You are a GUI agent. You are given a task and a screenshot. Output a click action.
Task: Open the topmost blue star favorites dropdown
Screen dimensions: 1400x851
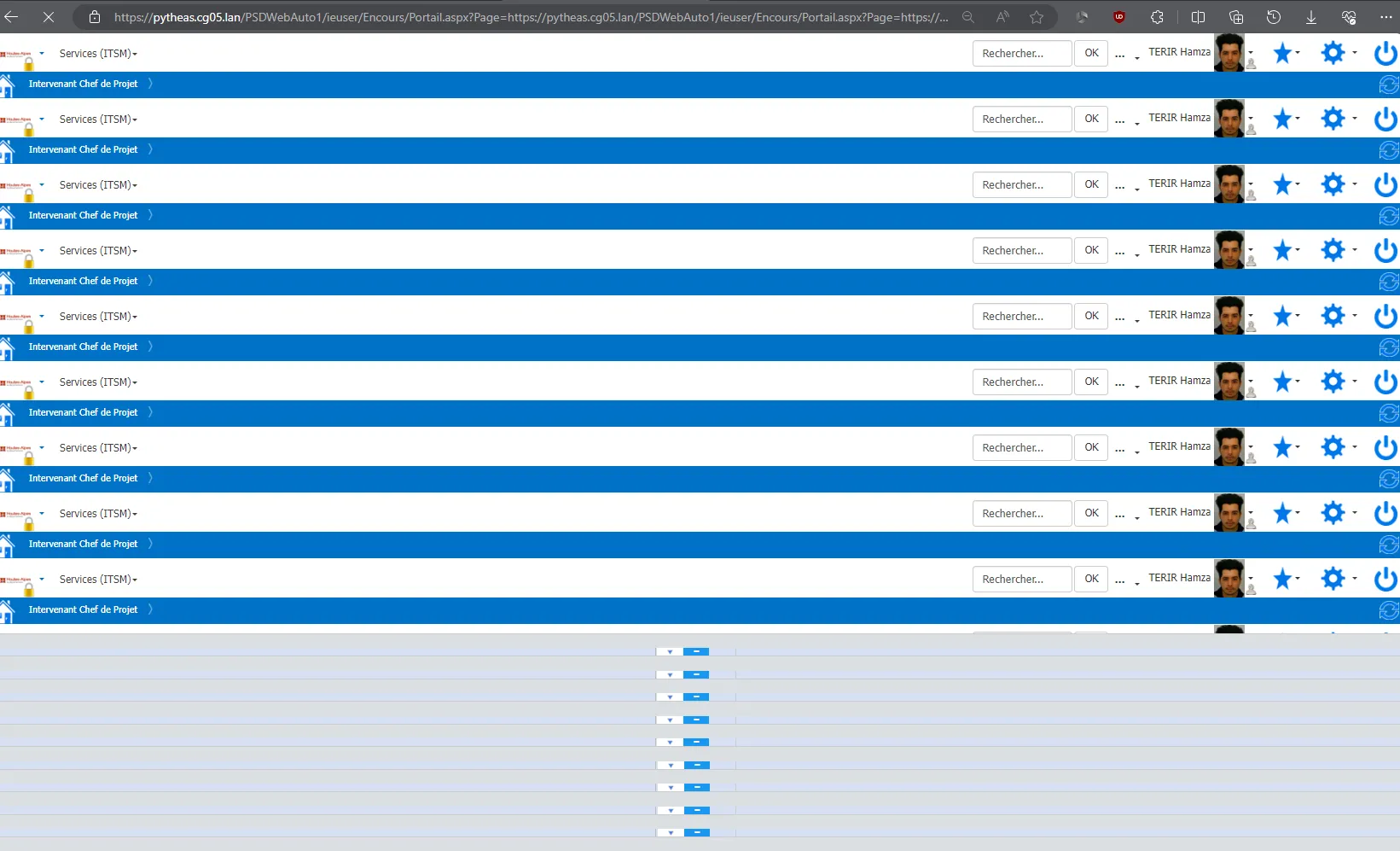1286,53
